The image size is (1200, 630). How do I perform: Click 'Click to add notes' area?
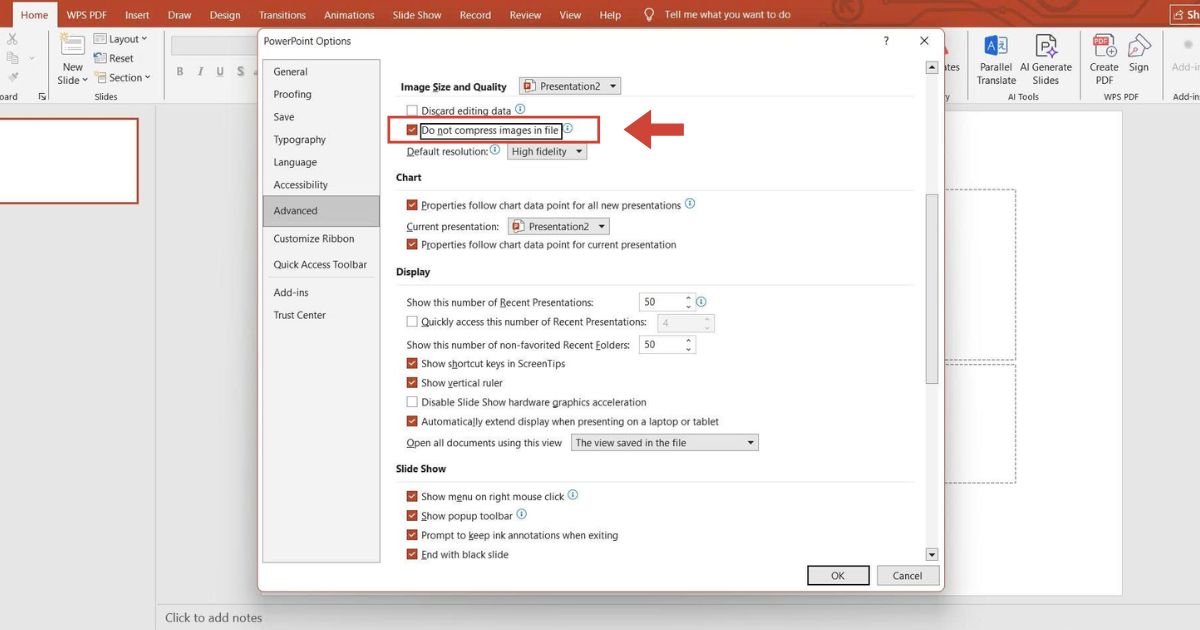coord(213,618)
